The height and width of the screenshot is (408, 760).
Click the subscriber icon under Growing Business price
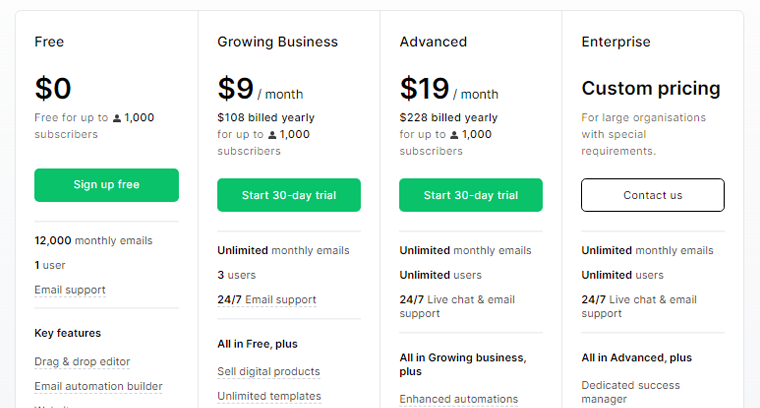[272, 135]
